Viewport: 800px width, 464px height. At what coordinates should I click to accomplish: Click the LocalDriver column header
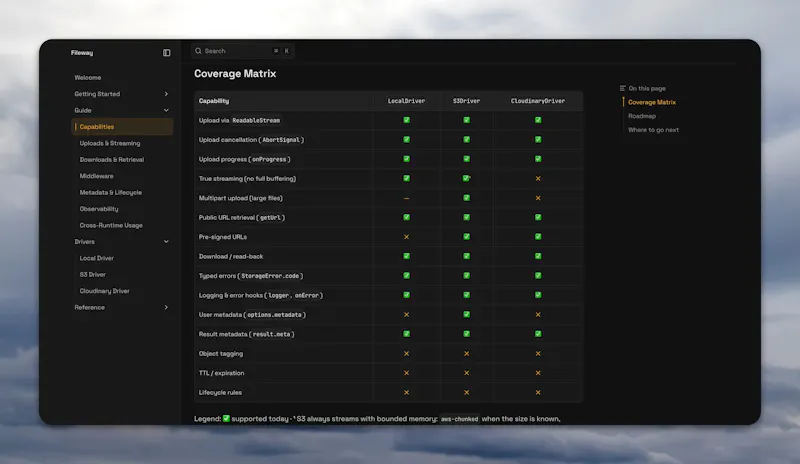(406, 101)
